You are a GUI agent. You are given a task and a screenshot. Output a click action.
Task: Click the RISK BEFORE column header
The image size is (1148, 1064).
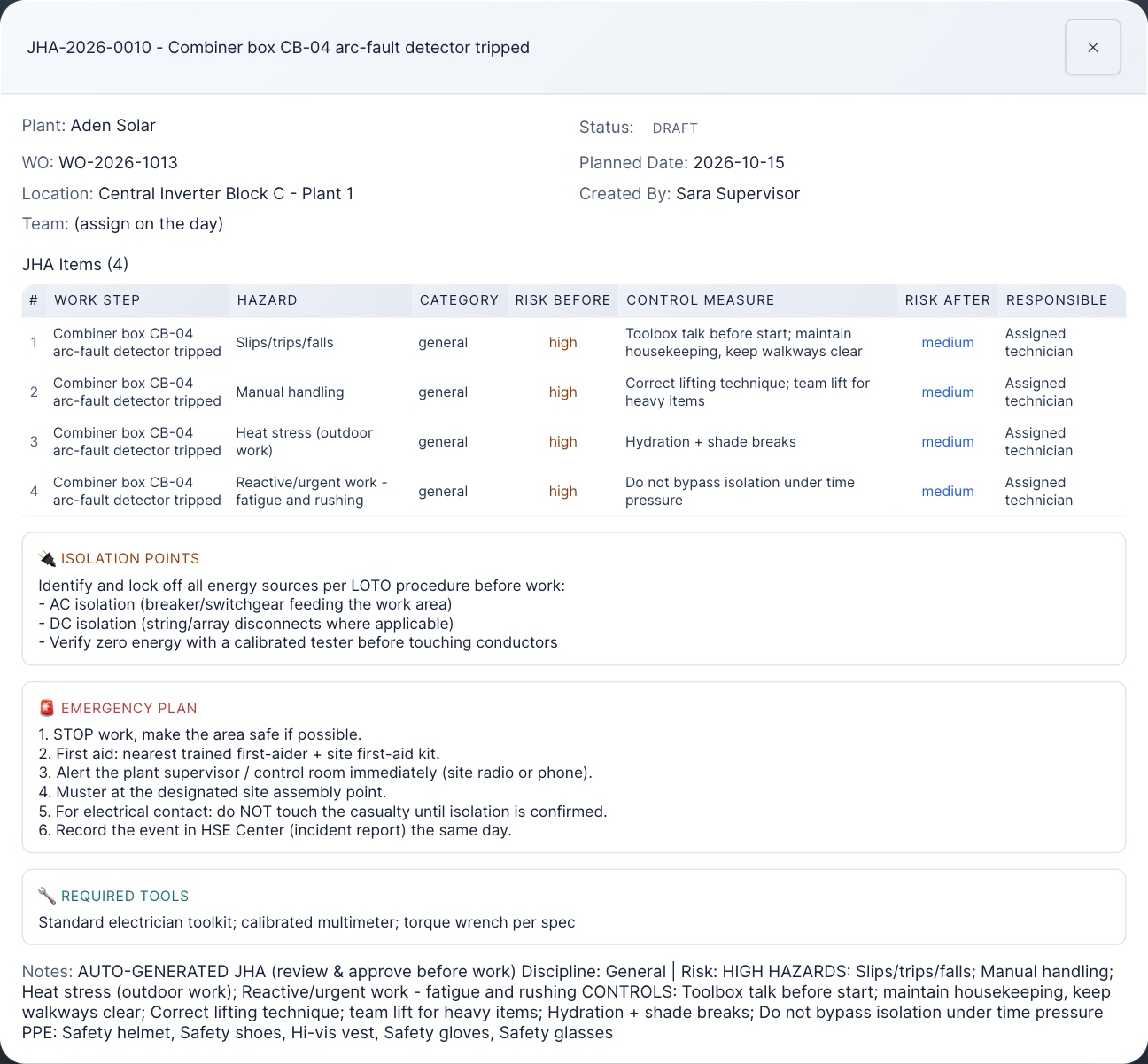(x=562, y=300)
